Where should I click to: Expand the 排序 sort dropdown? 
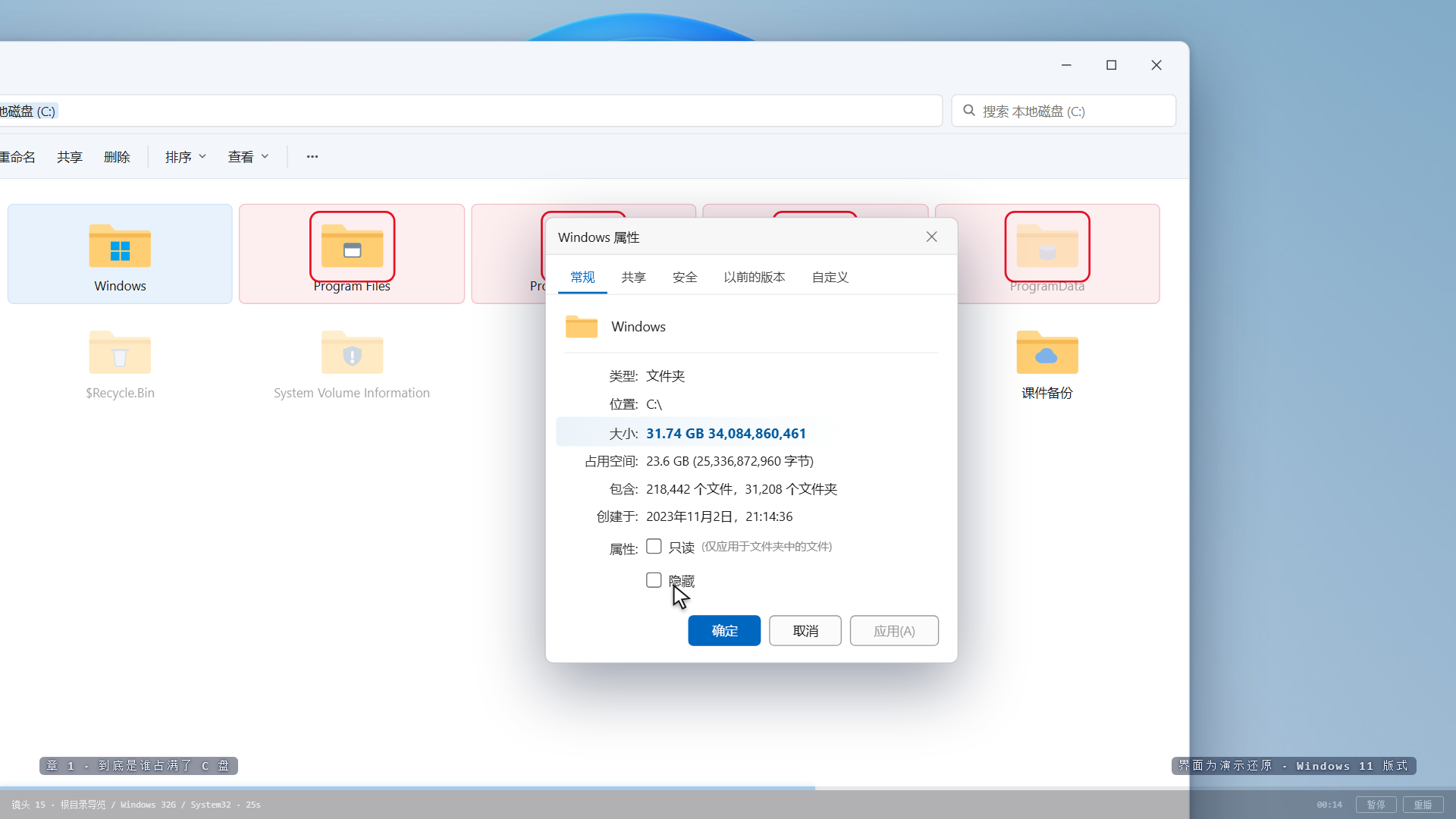pyautogui.click(x=186, y=156)
